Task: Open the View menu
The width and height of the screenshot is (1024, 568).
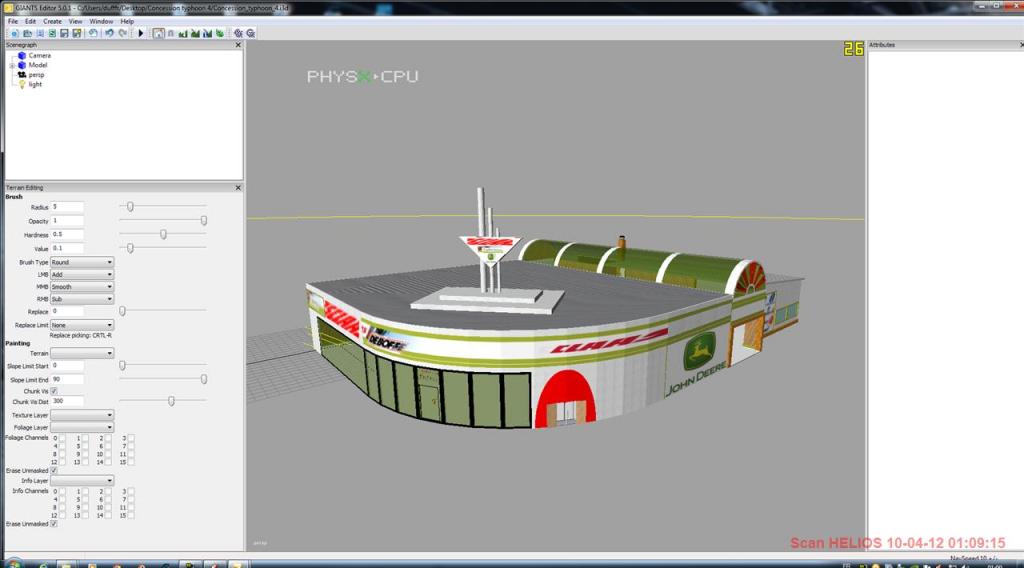Action: pyautogui.click(x=76, y=22)
